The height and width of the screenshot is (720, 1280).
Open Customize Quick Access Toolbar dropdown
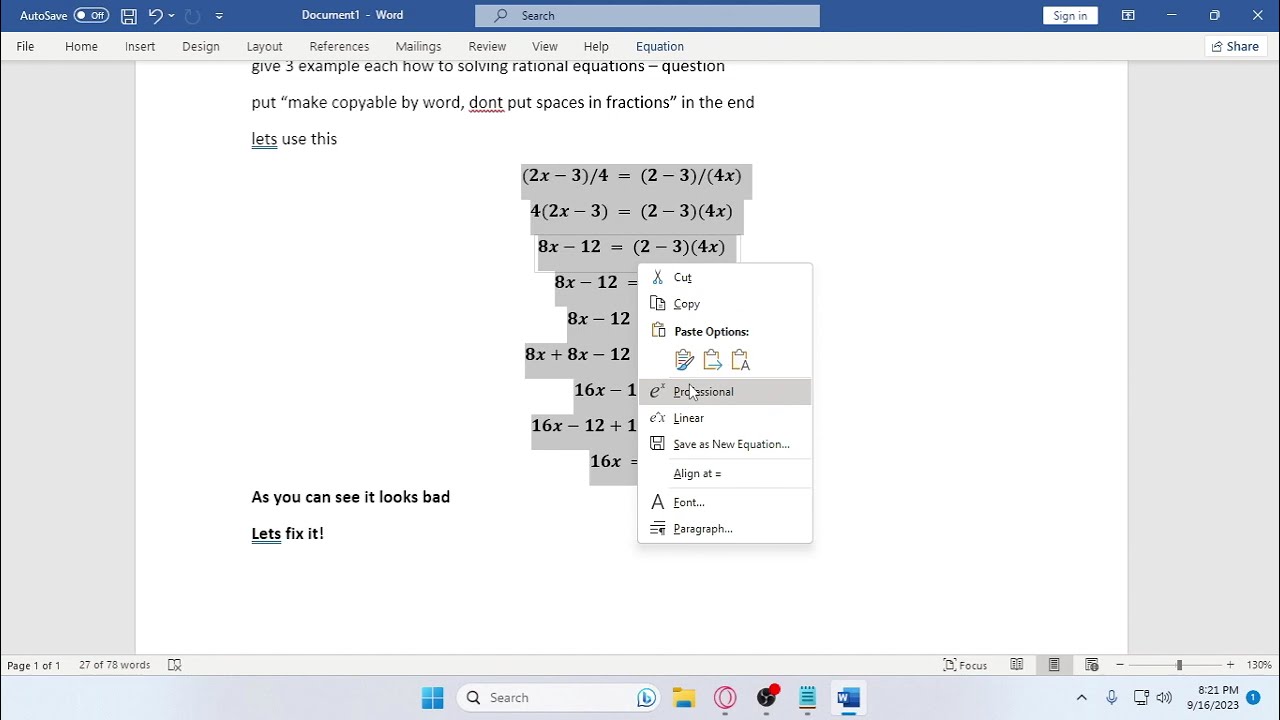(x=219, y=16)
